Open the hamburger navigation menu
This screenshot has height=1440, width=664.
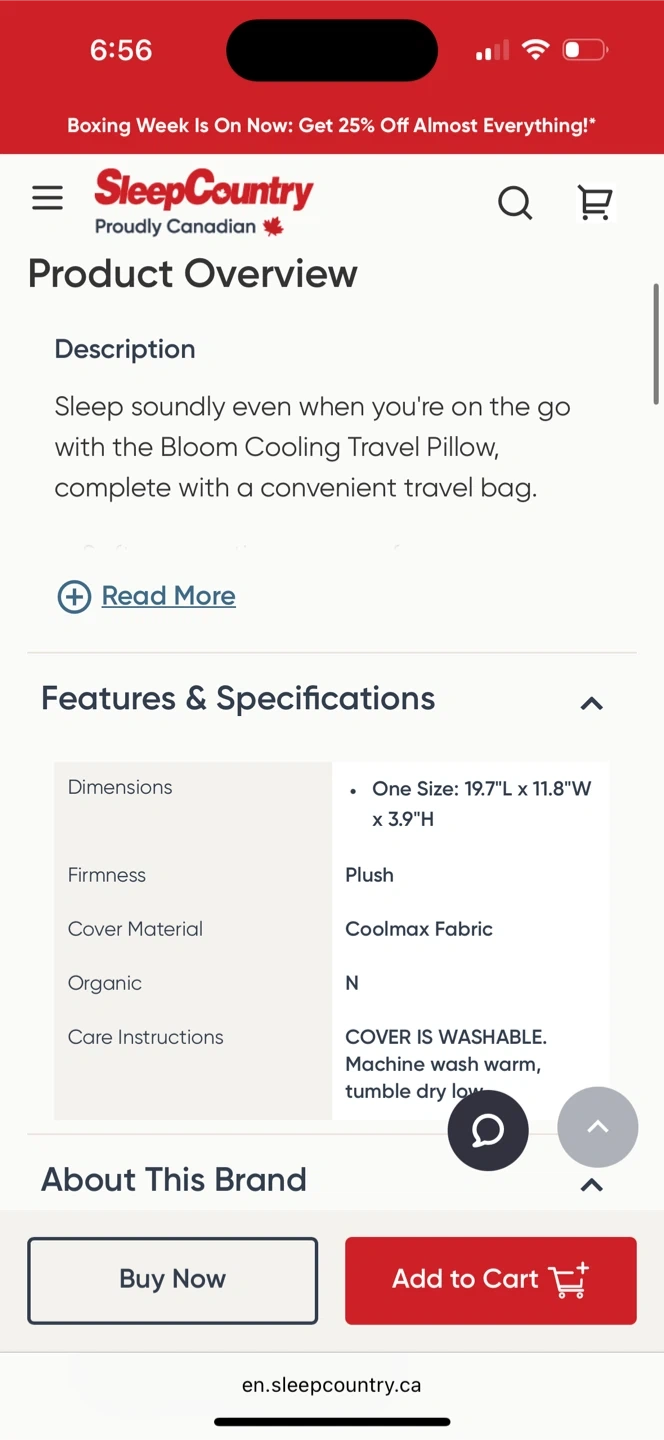[x=47, y=198]
